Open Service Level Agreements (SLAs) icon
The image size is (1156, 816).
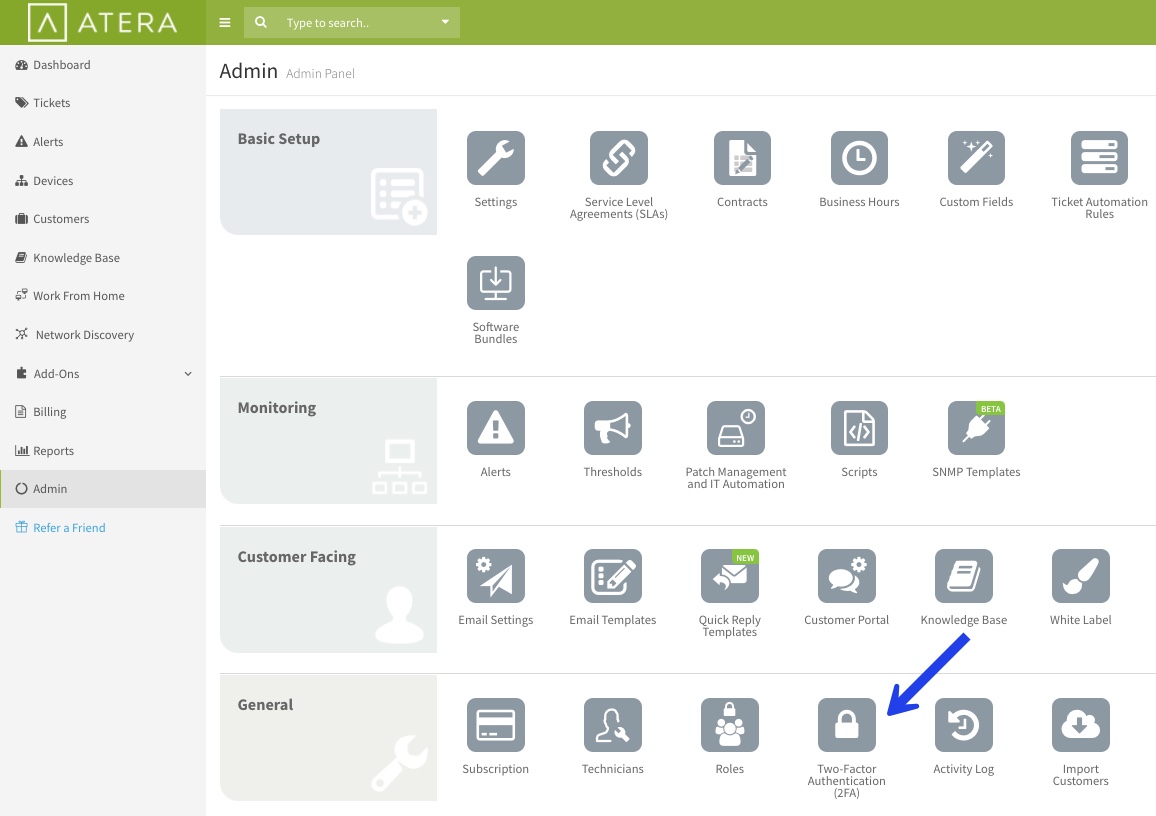[x=619, y=158]
